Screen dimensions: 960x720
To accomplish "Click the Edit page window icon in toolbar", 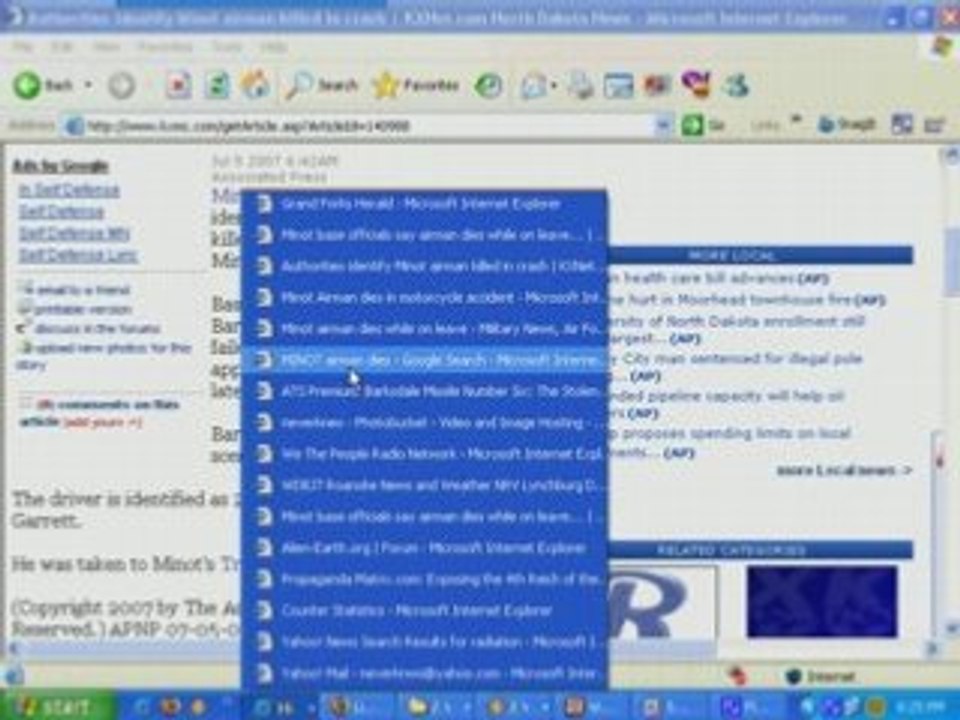I will [618, 86].
